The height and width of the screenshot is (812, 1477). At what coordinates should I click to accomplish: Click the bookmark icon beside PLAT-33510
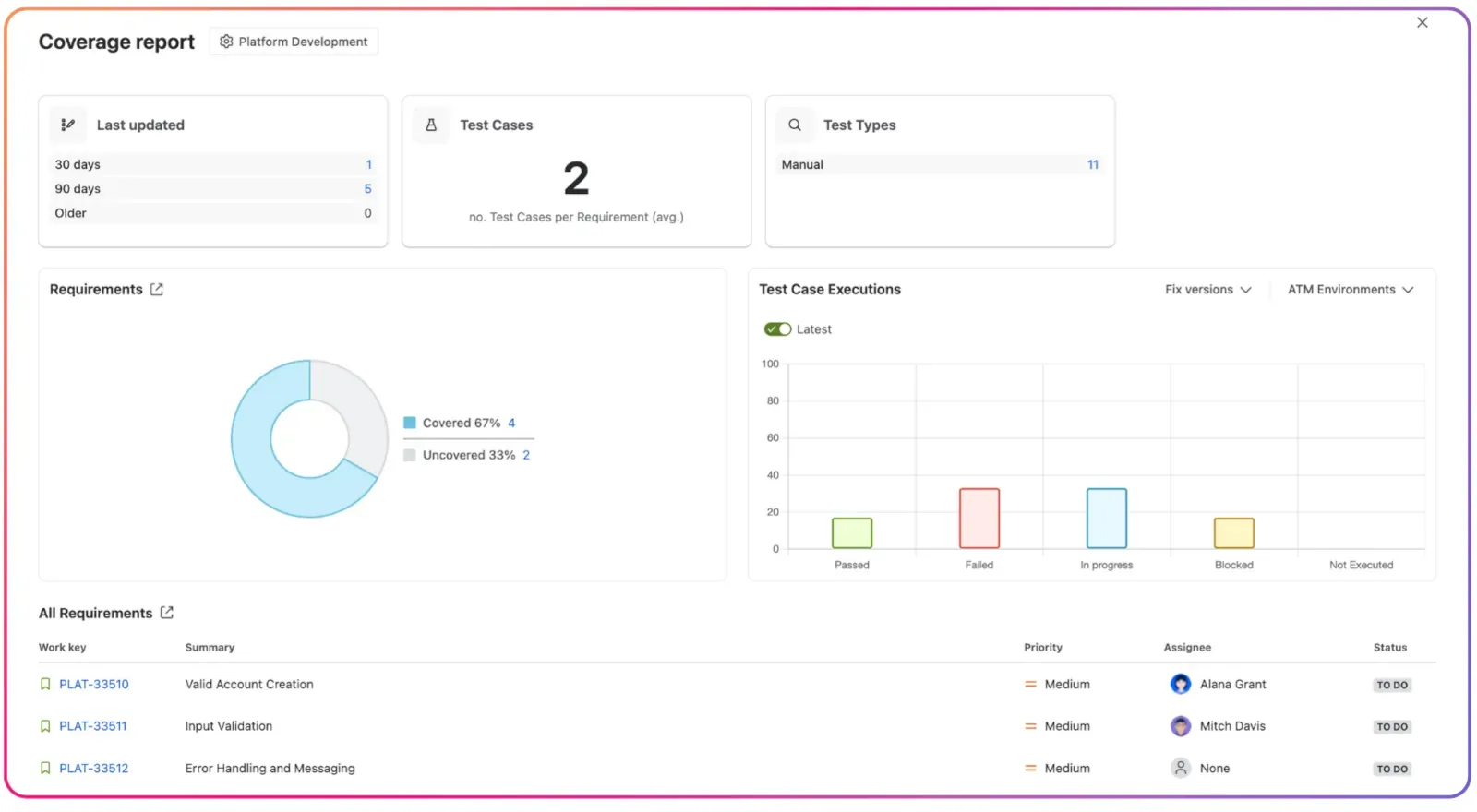pos(45,685)
